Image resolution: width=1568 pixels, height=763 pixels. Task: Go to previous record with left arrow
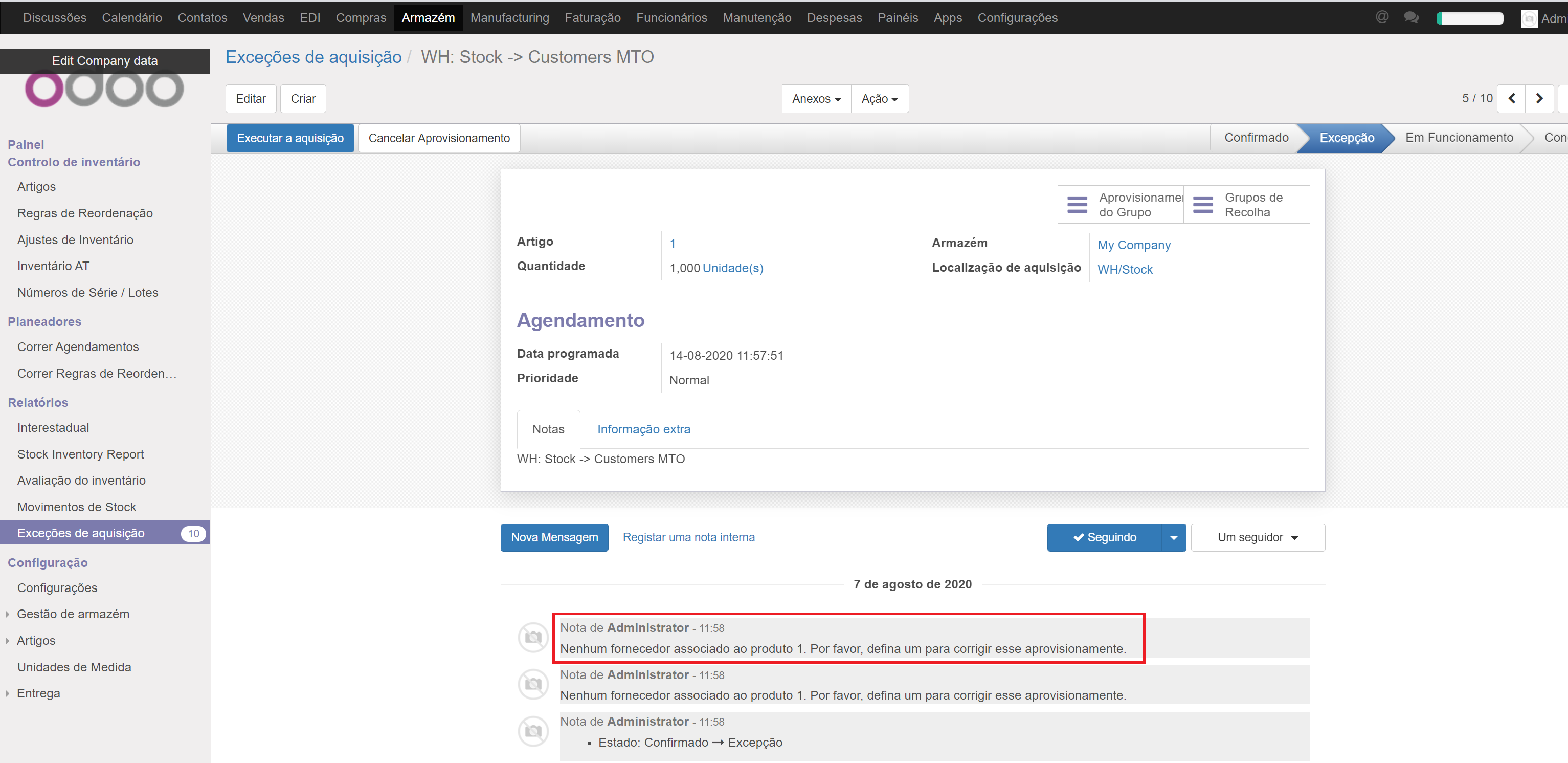pyautogui.click(x=1511, y=98)
